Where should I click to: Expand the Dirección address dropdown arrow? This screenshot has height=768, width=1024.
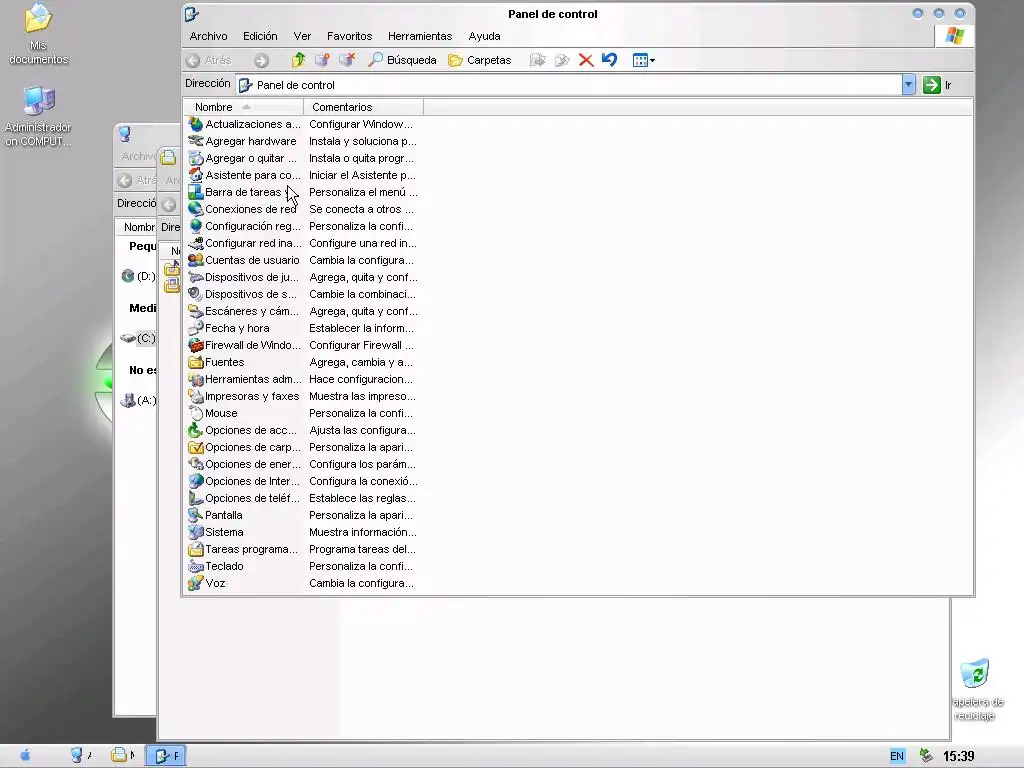(908, 84)
